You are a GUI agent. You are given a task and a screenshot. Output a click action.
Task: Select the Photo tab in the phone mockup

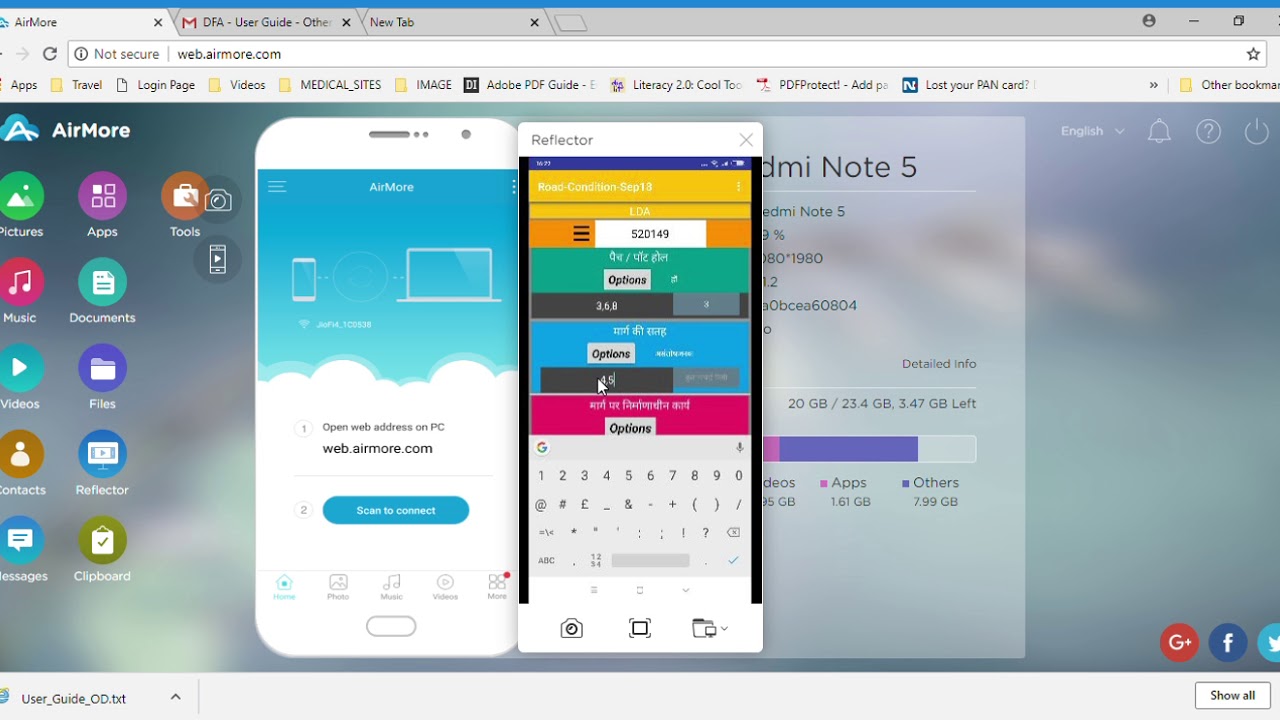click(x=338, y=587)
